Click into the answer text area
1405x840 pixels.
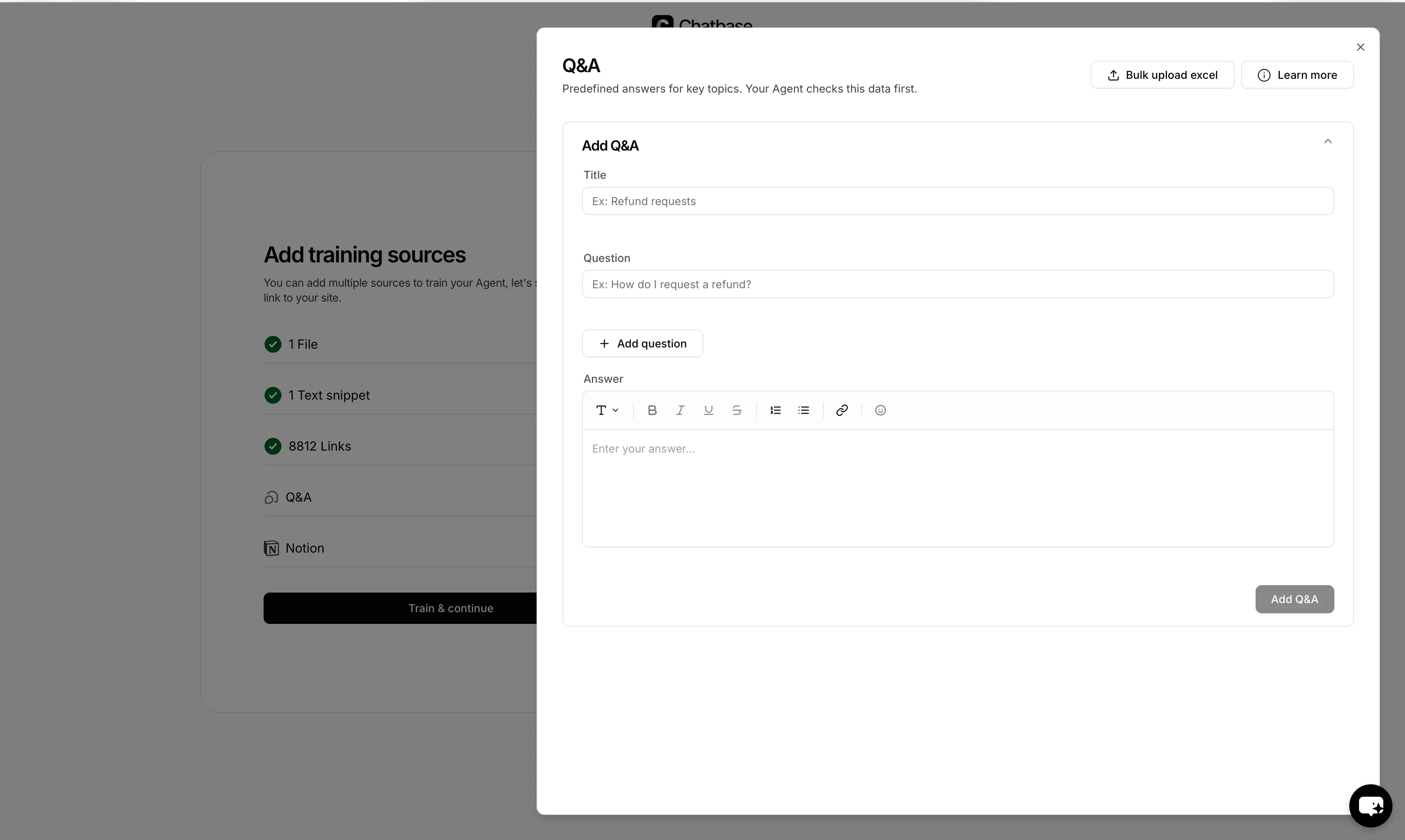coord(958,488)
